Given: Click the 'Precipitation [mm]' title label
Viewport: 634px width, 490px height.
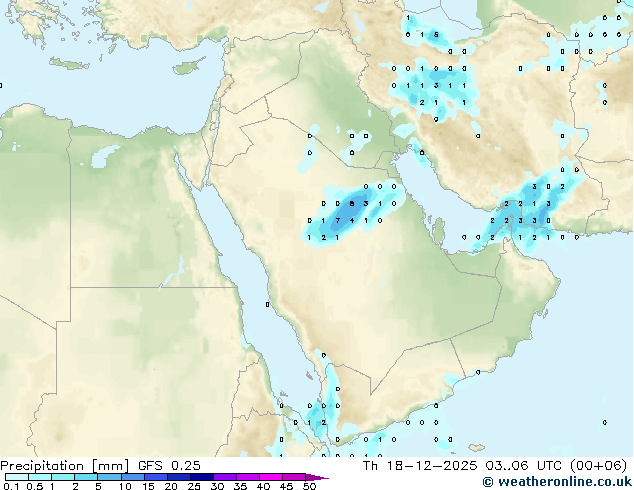Looking at the screenshot, I should point(65,466).
